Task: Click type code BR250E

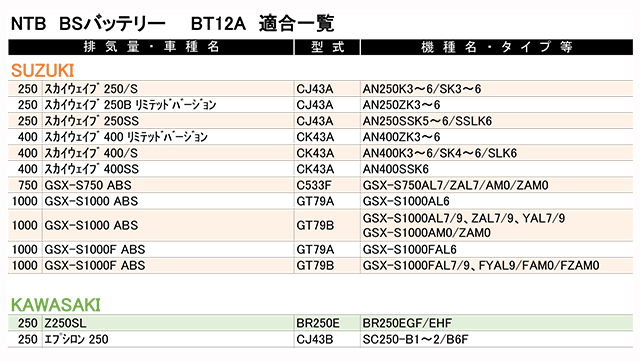Action: click(318, 323)
